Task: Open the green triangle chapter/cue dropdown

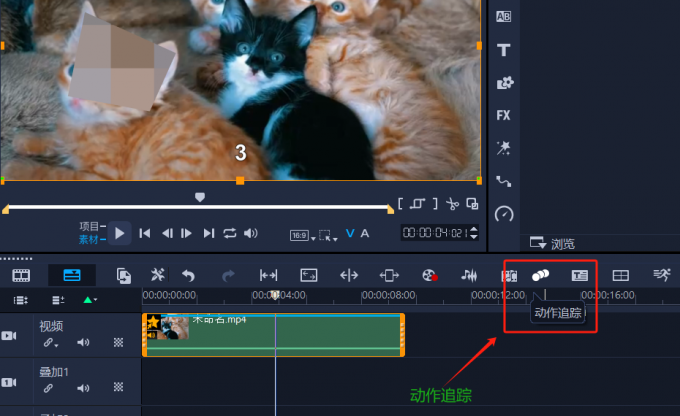Action: (90, 300)
